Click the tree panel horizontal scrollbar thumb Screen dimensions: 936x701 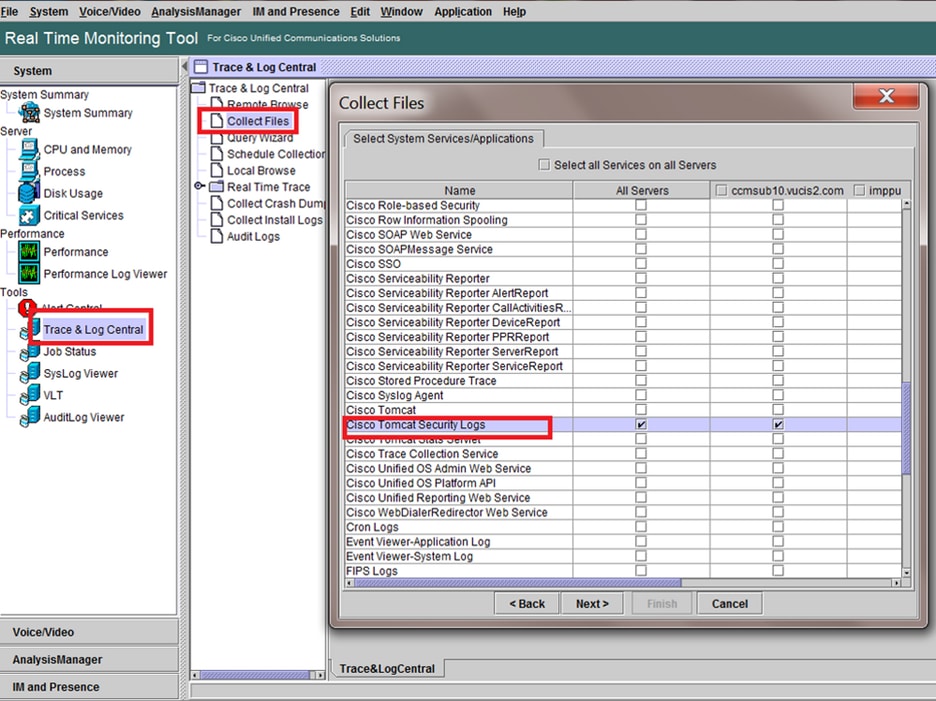point(254,675)
